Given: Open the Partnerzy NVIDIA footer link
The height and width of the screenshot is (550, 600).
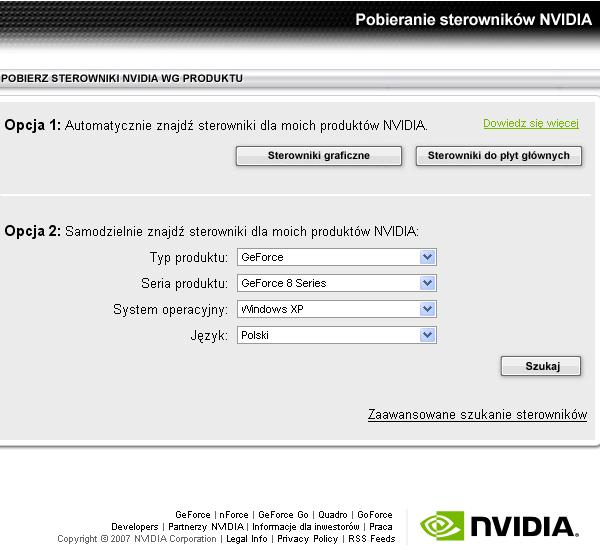Looking at the screenshot, I should click(x=206, y=527).
